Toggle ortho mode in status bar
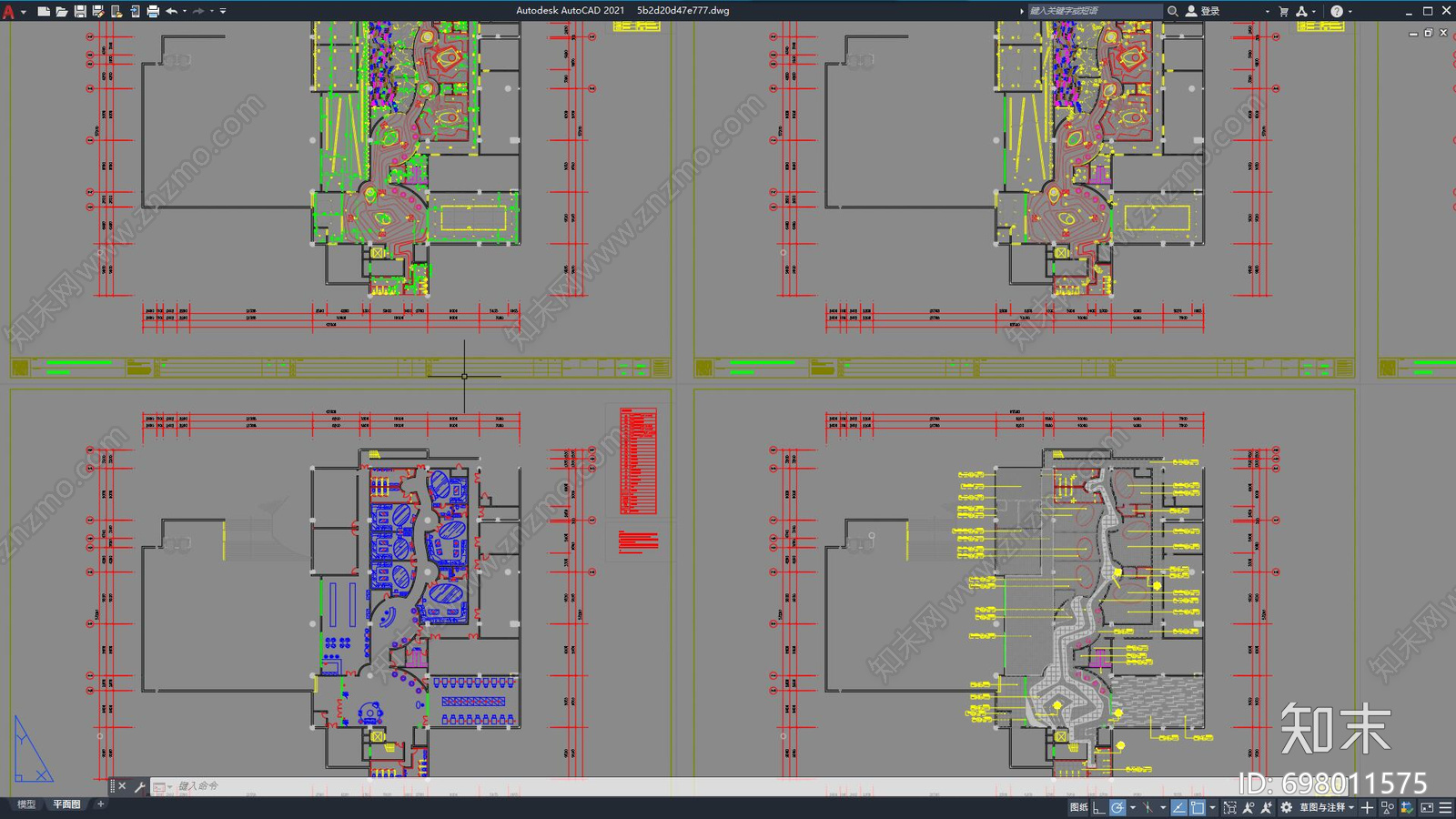The width and height of the screenshot is (1456, 819). point(1098,807)
